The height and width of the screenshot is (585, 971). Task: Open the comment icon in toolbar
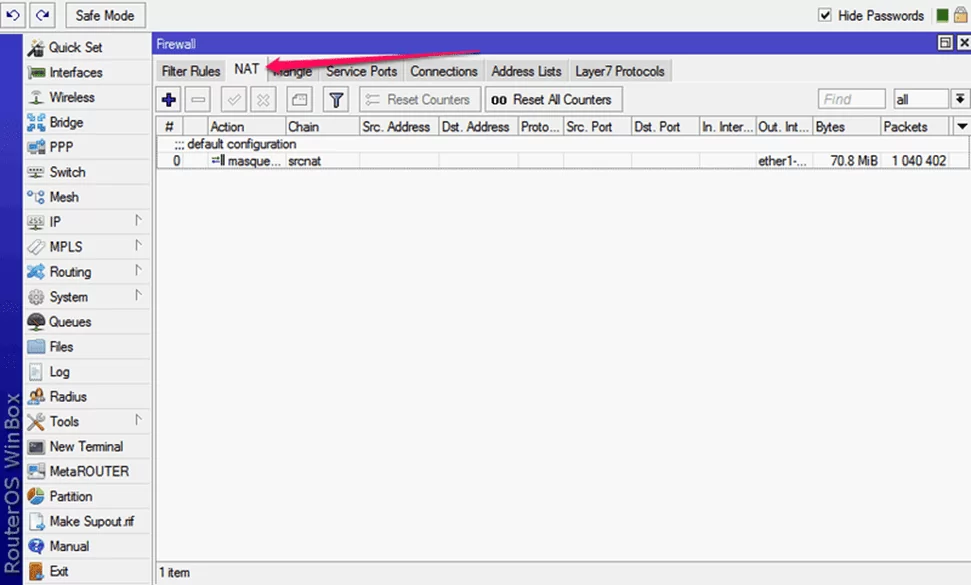[300, 100]
